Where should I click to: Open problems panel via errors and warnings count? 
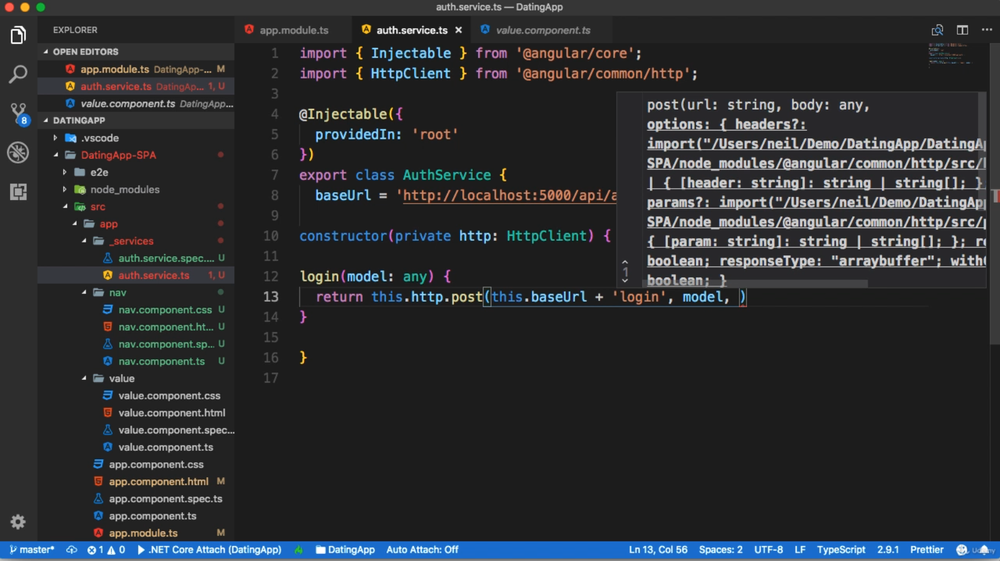coord(106,550)
